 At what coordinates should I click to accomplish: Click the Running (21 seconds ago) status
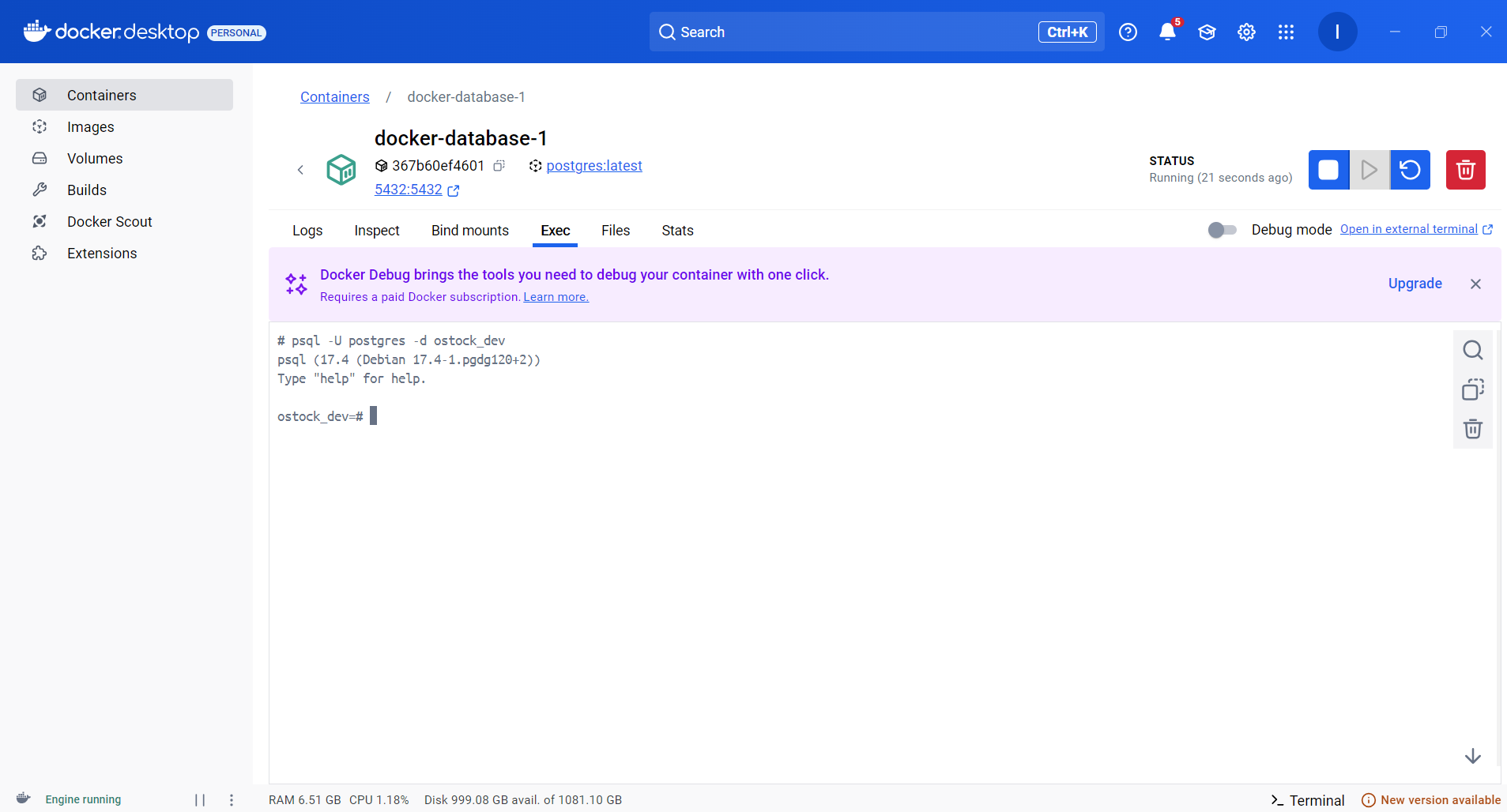(1221, 178)
